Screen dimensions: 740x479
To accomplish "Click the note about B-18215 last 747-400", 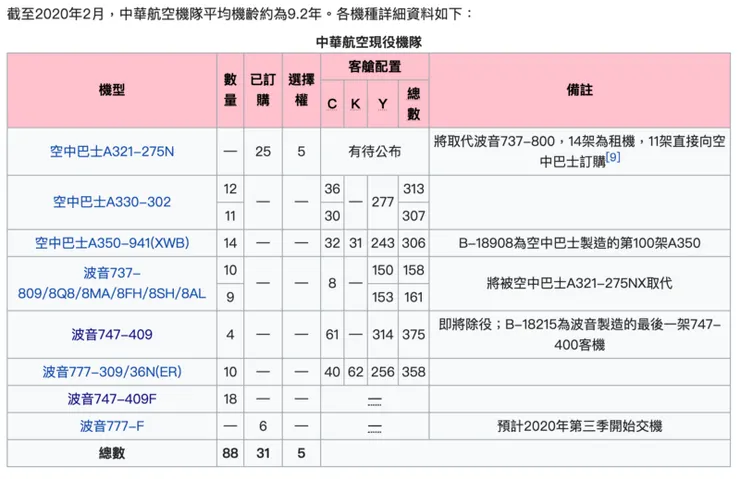I will (580, 335).
